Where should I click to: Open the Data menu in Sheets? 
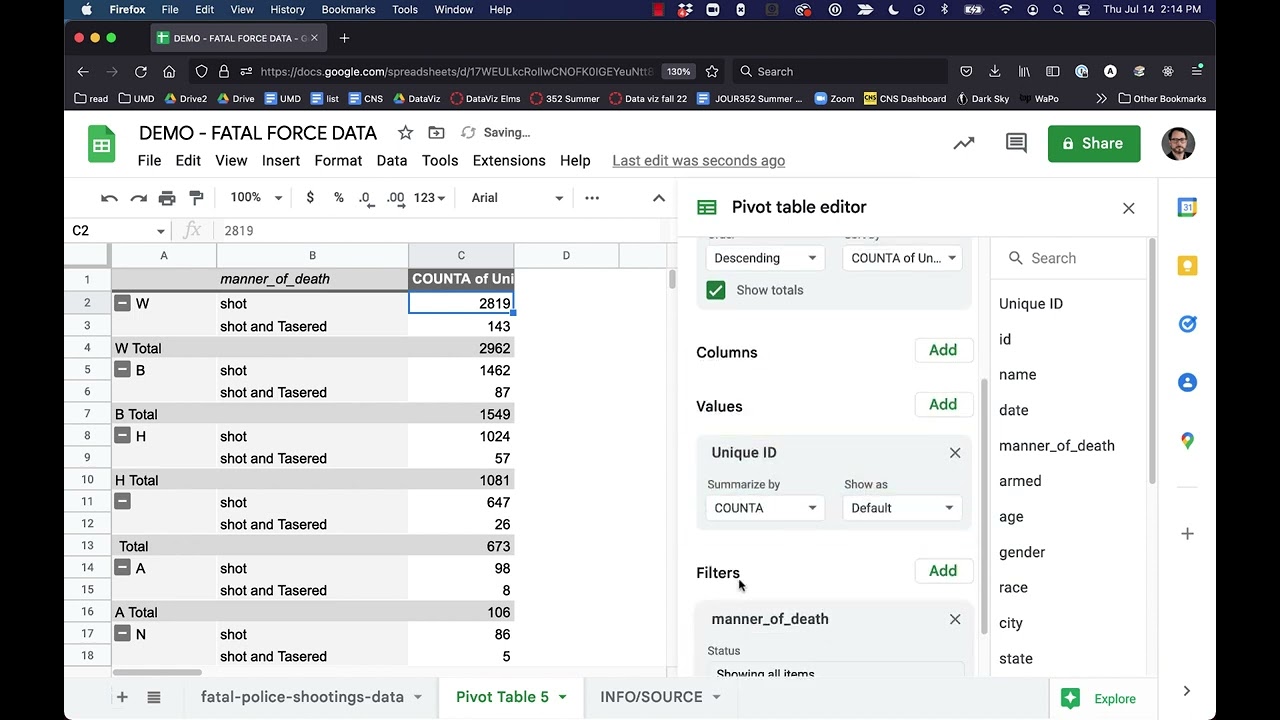(392, 160)
